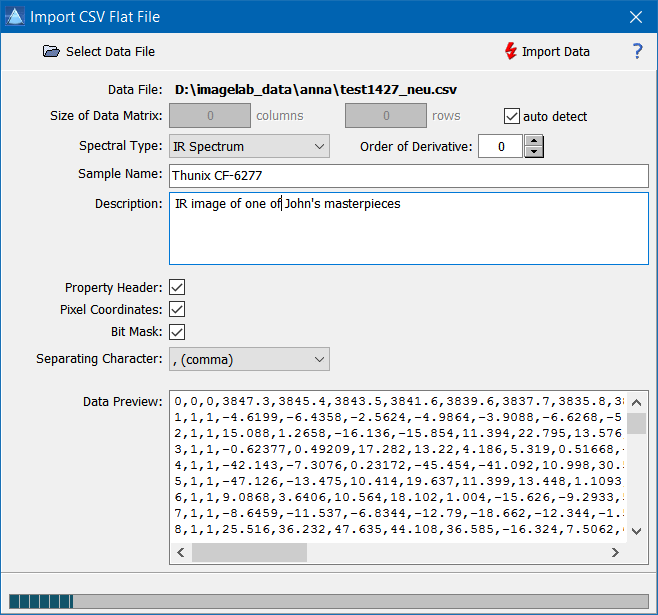Image resolution: width=658 pixels, height=615 pixels.
Task: Increase Order of Derivative with up arrow
Action: point(534,141)
